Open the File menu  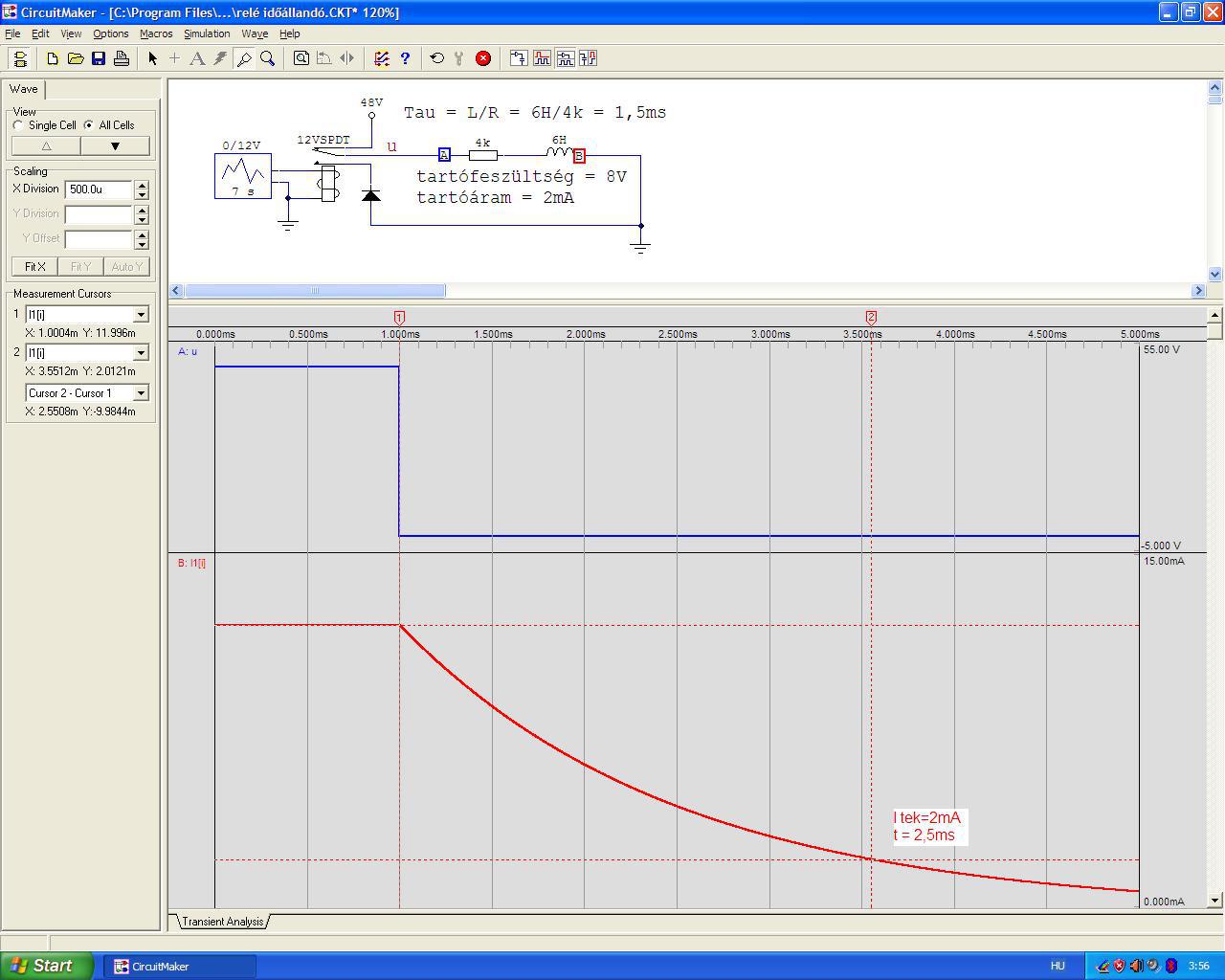(x=12, y=33)
